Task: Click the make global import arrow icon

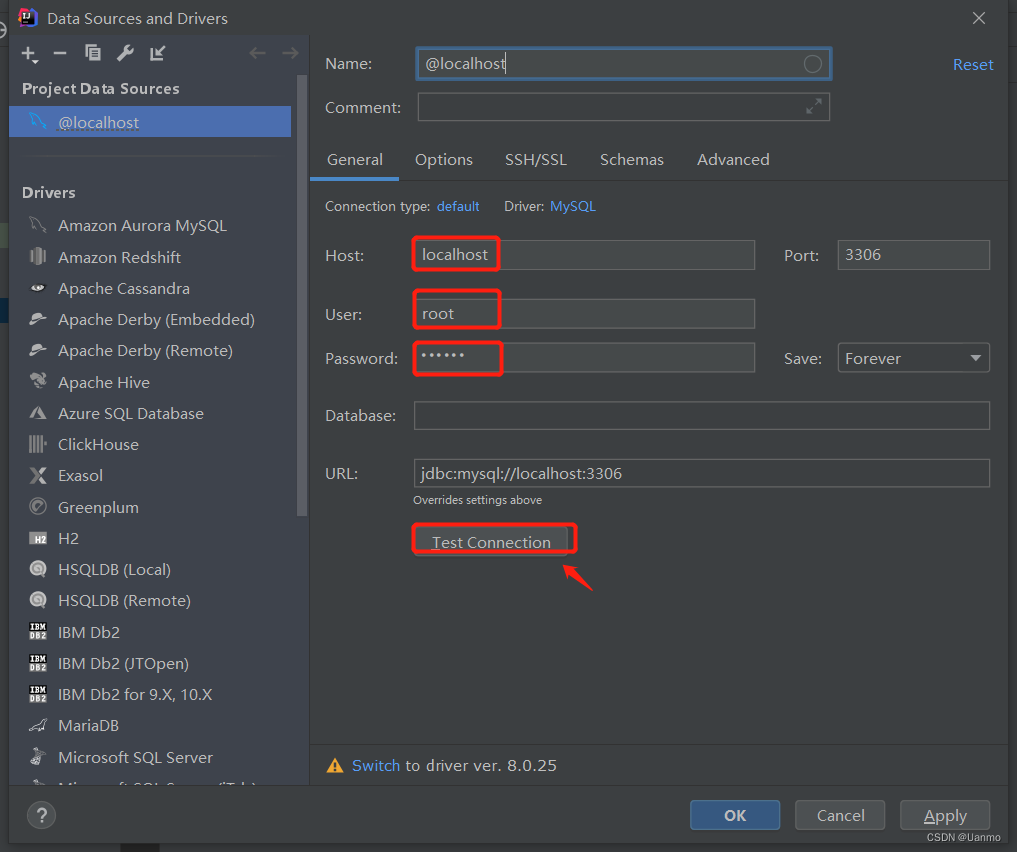Action: point(158,53)
